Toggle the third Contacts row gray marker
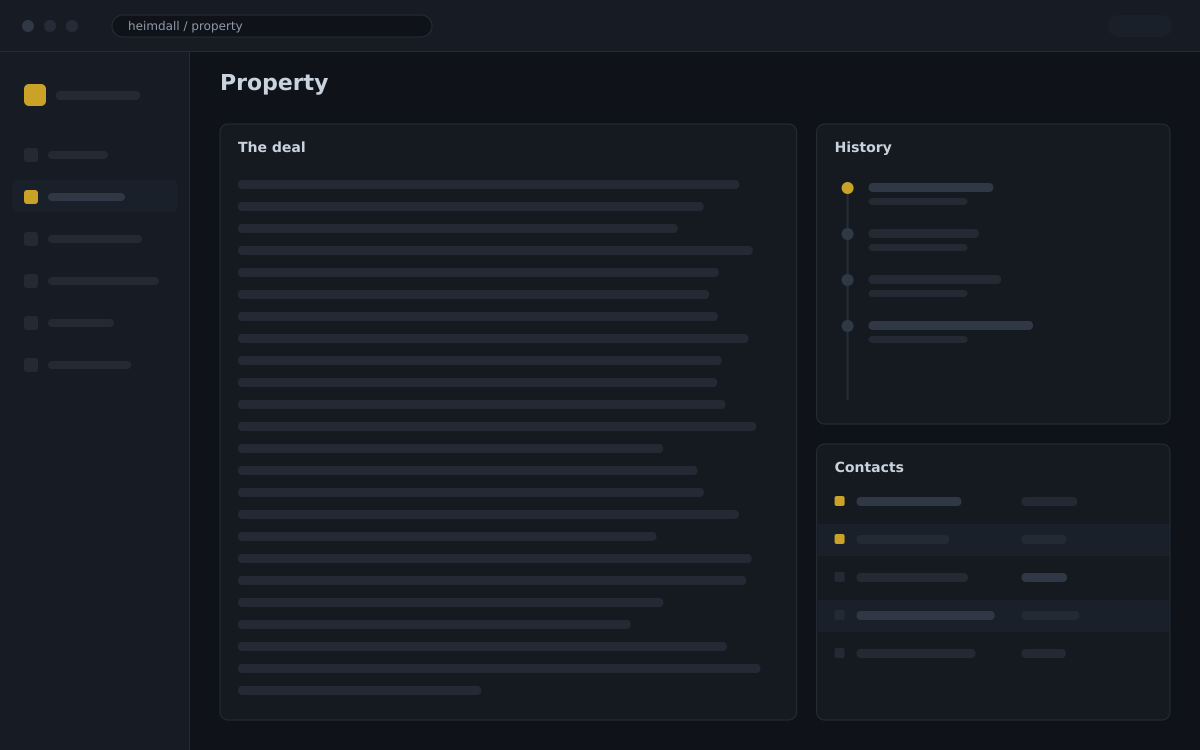Viewport: 1200px width, 750px height. coord(840,577)
